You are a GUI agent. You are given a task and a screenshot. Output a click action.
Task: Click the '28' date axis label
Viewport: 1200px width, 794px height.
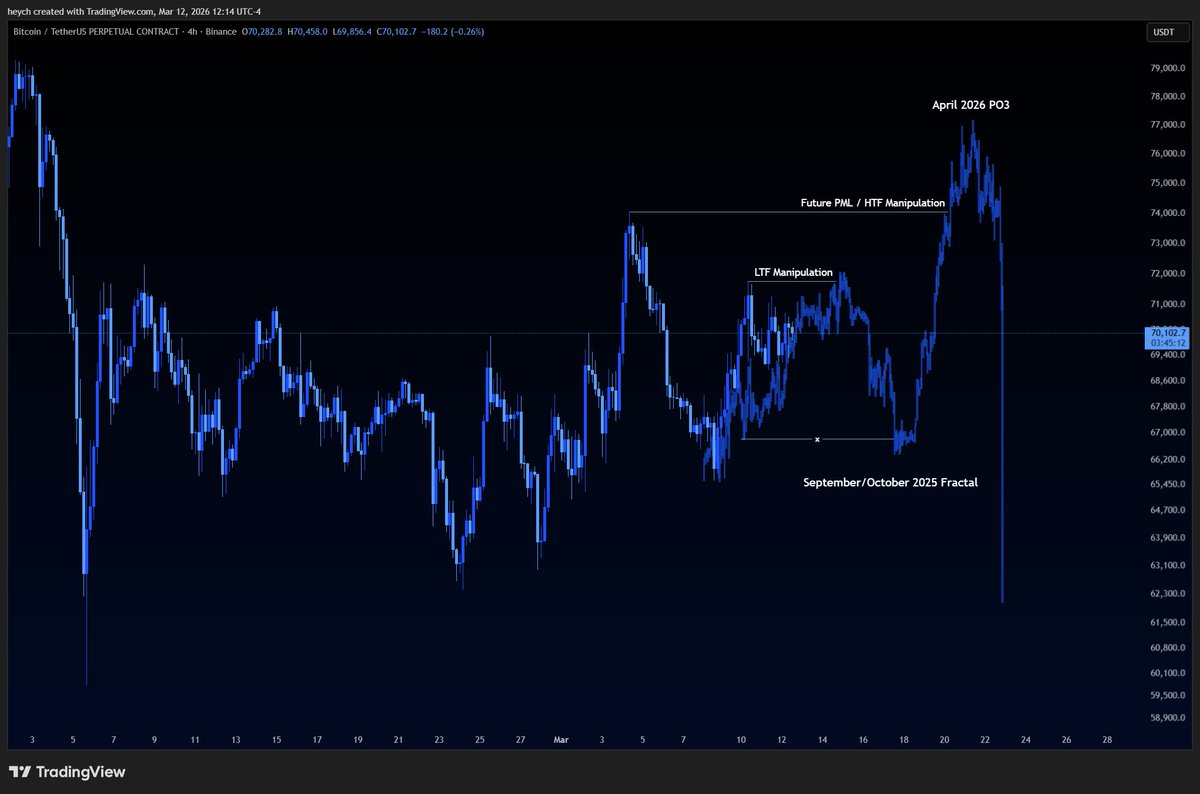[1106, 740]
